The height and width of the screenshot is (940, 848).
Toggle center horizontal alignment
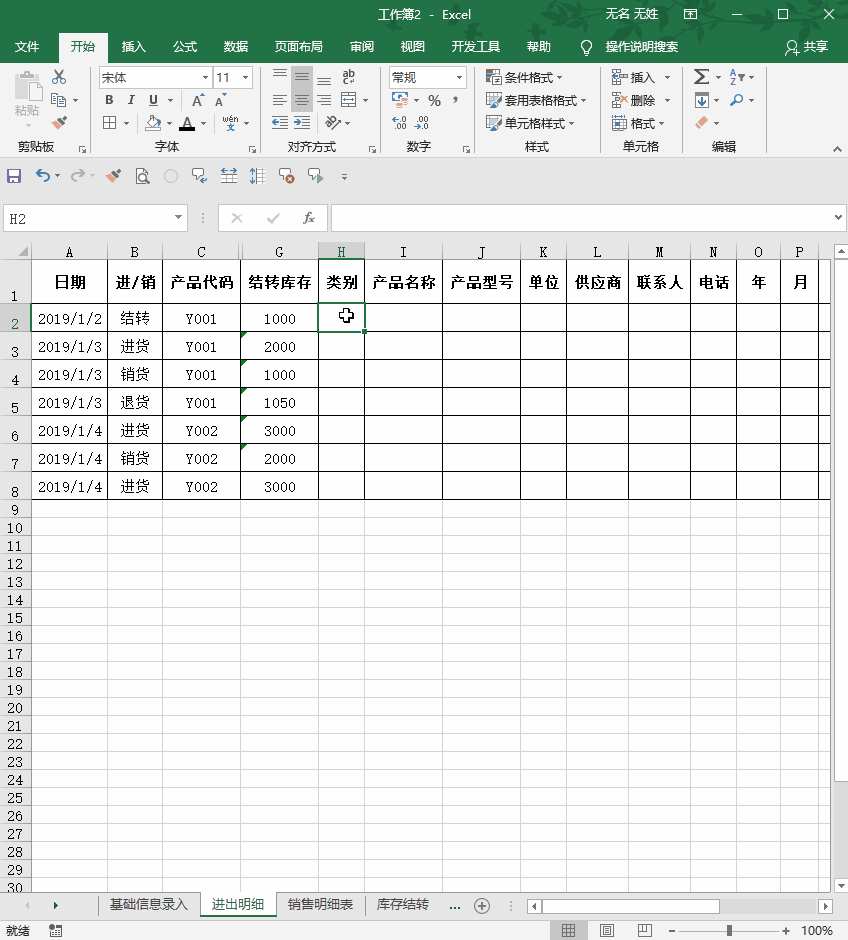click(x=302, y=100)
